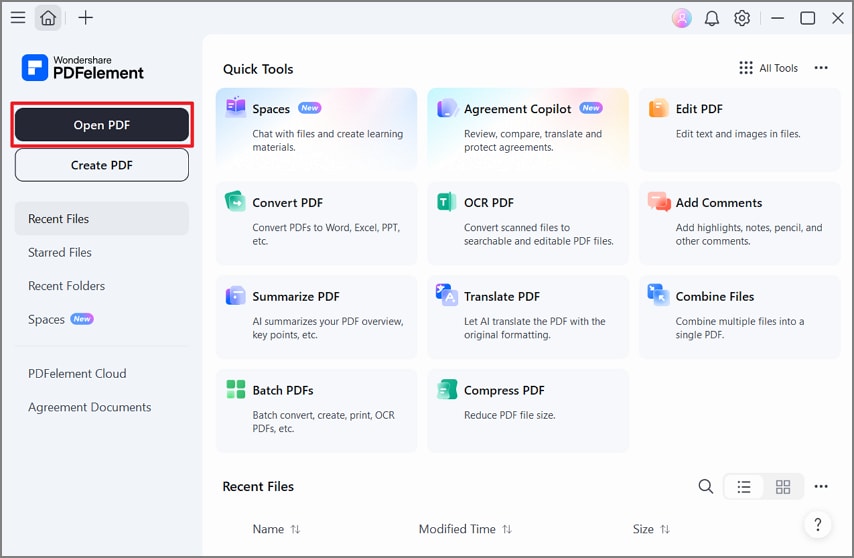Click the Open PDF button

point(102,125)
